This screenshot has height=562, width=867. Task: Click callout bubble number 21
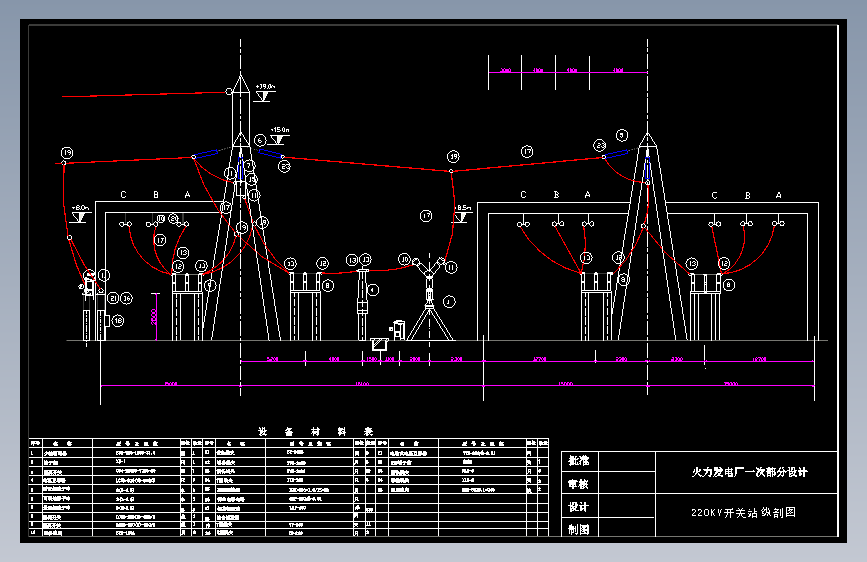113,298
